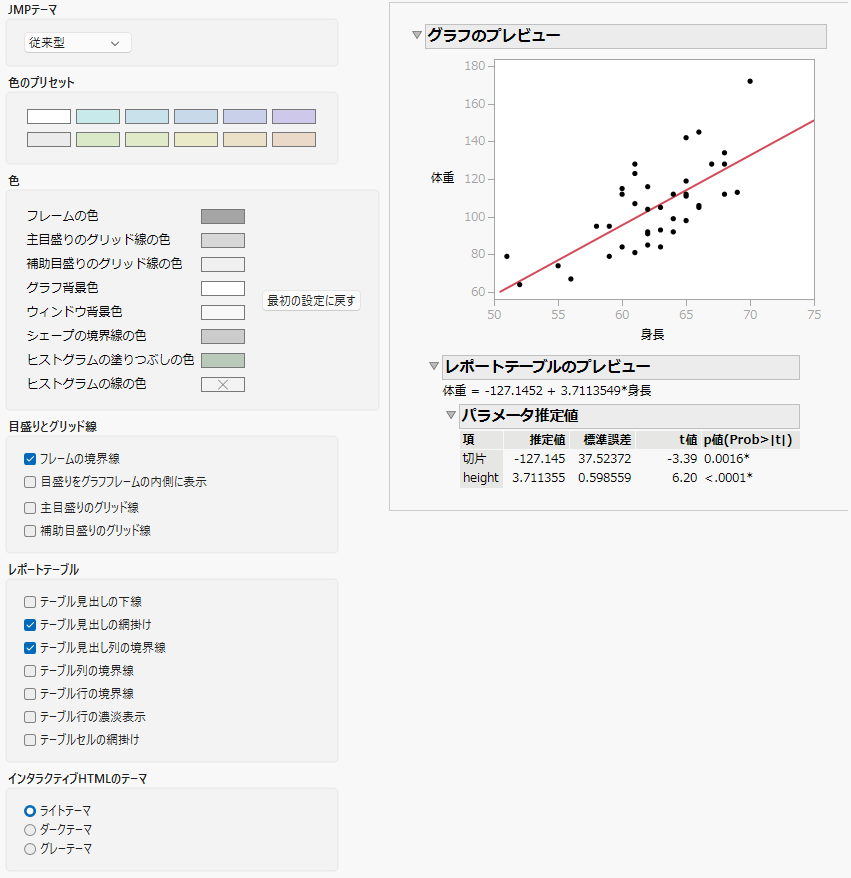Enable the 主目盛りのグリッド線 checkbox

pos(30,508)
